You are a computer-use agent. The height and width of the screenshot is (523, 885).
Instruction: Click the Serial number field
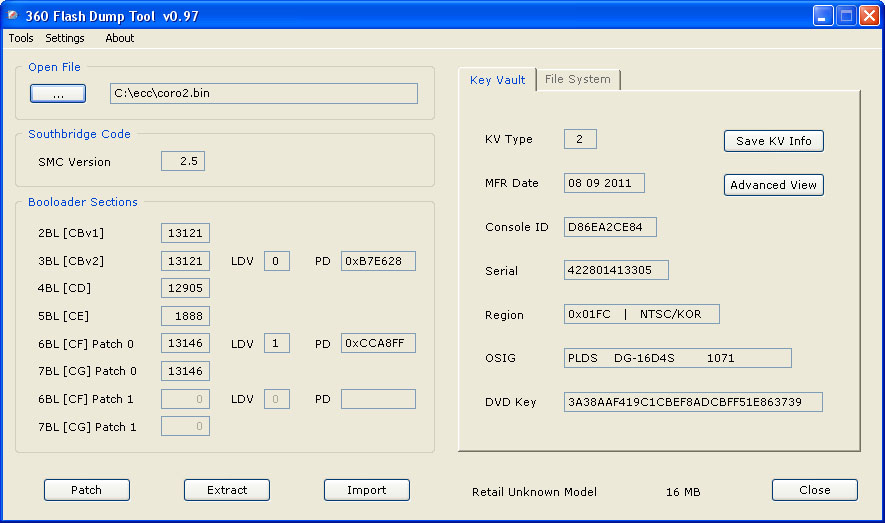point(616,270)
